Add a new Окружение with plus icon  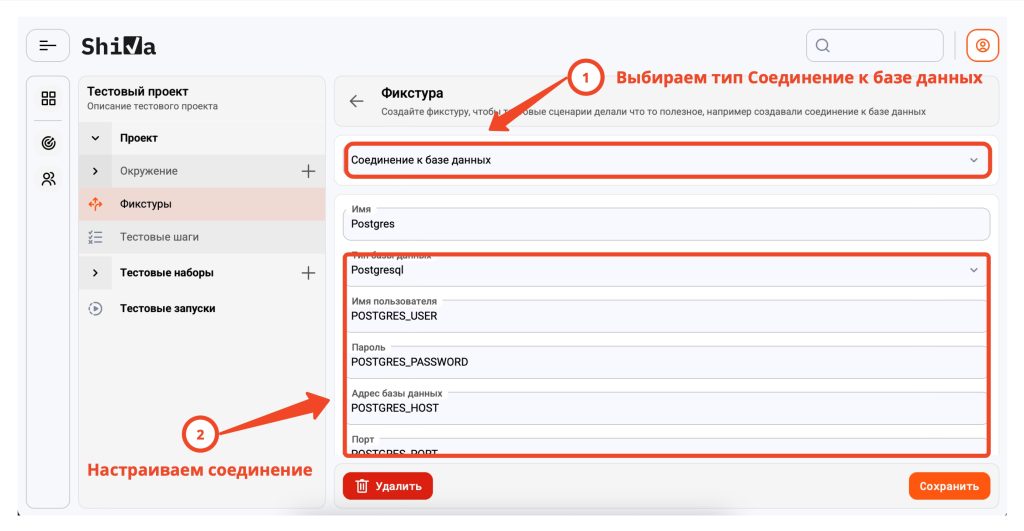click(308, 171)
